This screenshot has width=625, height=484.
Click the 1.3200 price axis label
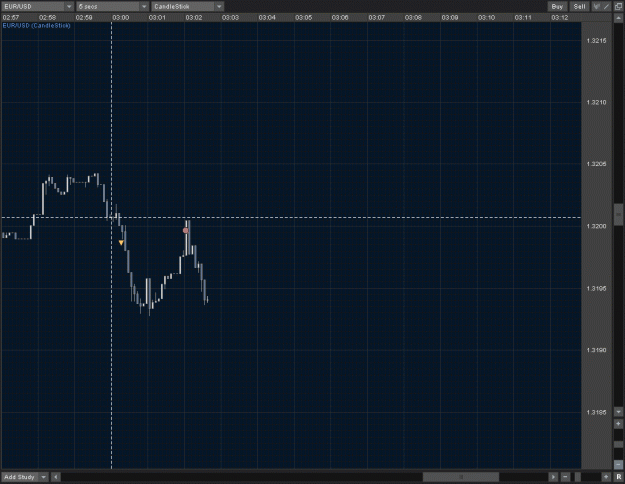tap(596, 226)
